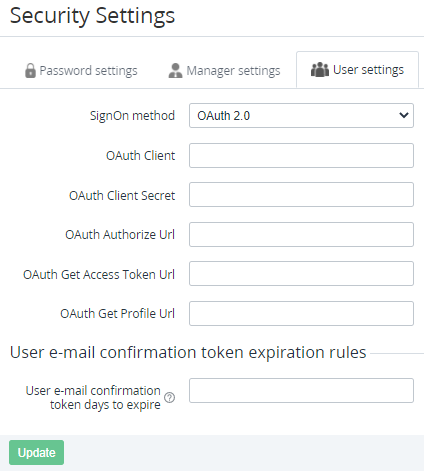Select the OAuth Authorize Url text box
The height and width of the screenshot is (475, 424).
(x=301, y=235)
